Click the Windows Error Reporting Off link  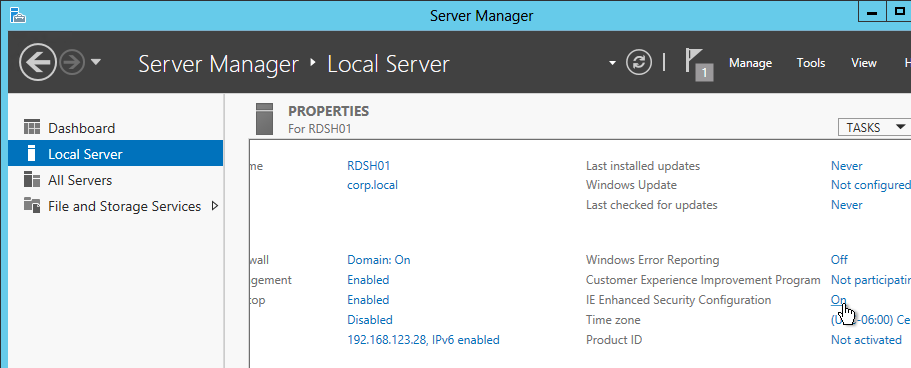pyautogui.click(x=839, y=260)
